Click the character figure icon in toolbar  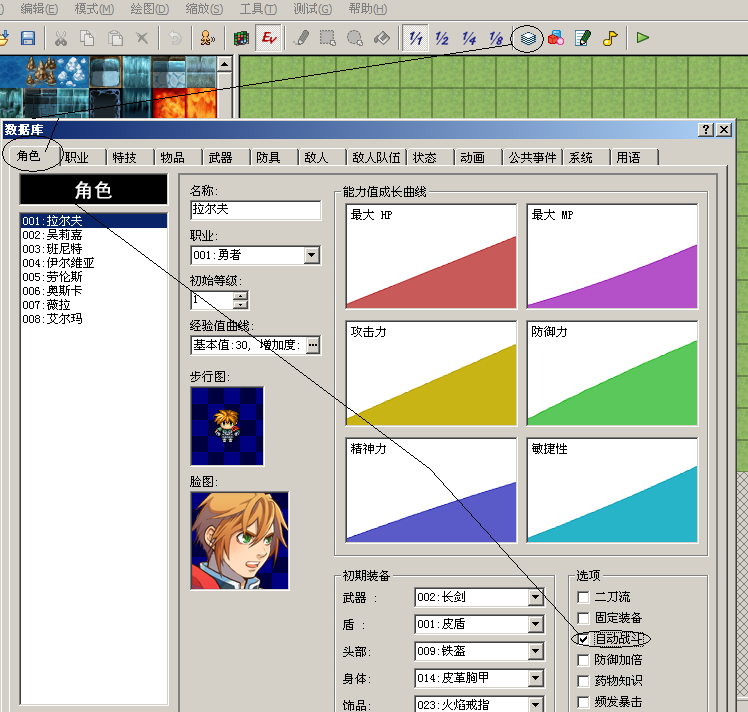pos(208,38)
